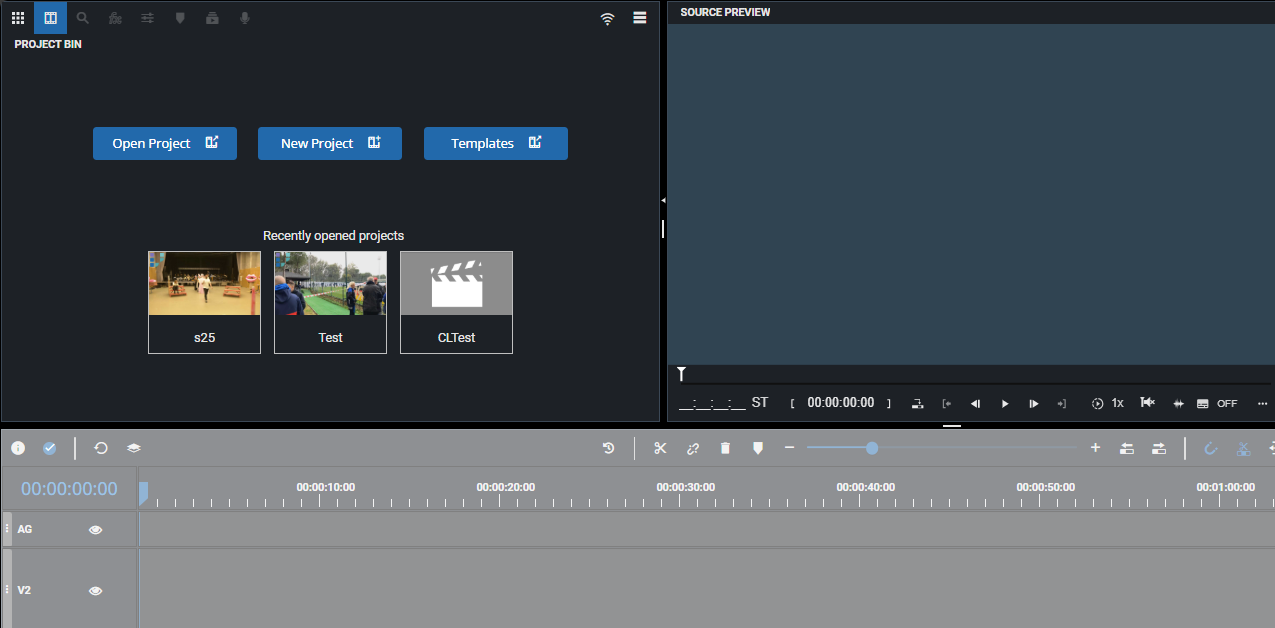Click the Open Project button
The width and height of the screenshot is (1275, 628).
(x=164, y=143)
